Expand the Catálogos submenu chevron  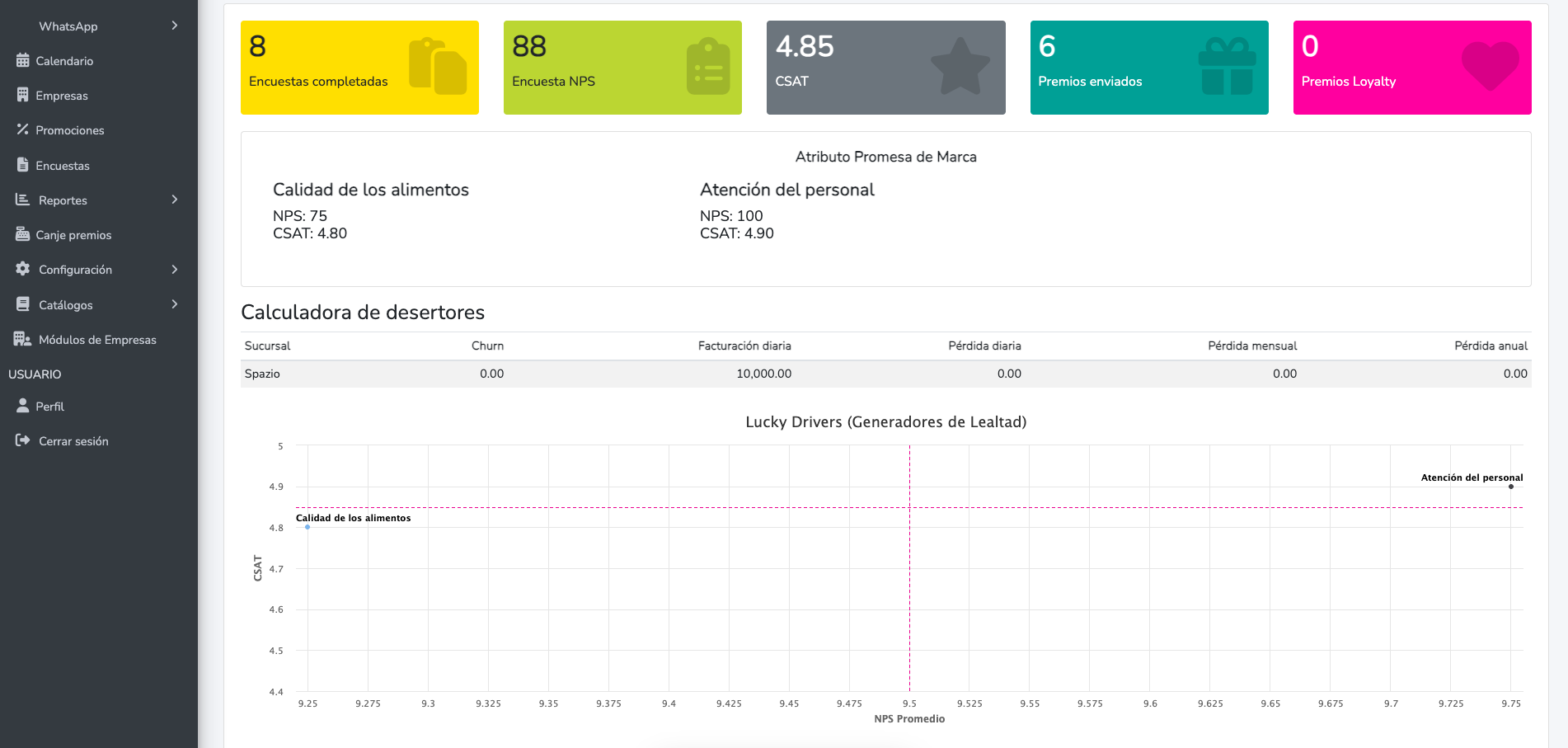[x=174, y=304]
